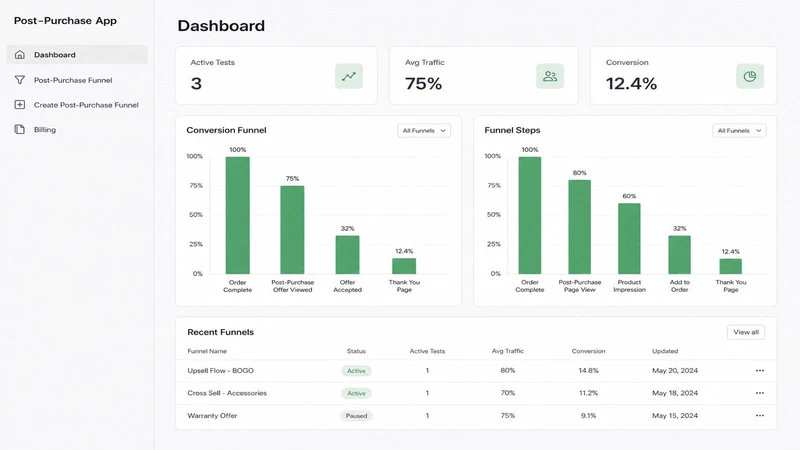Click Active status badge for Cross Sell - Accessories

tap(356, 393)
